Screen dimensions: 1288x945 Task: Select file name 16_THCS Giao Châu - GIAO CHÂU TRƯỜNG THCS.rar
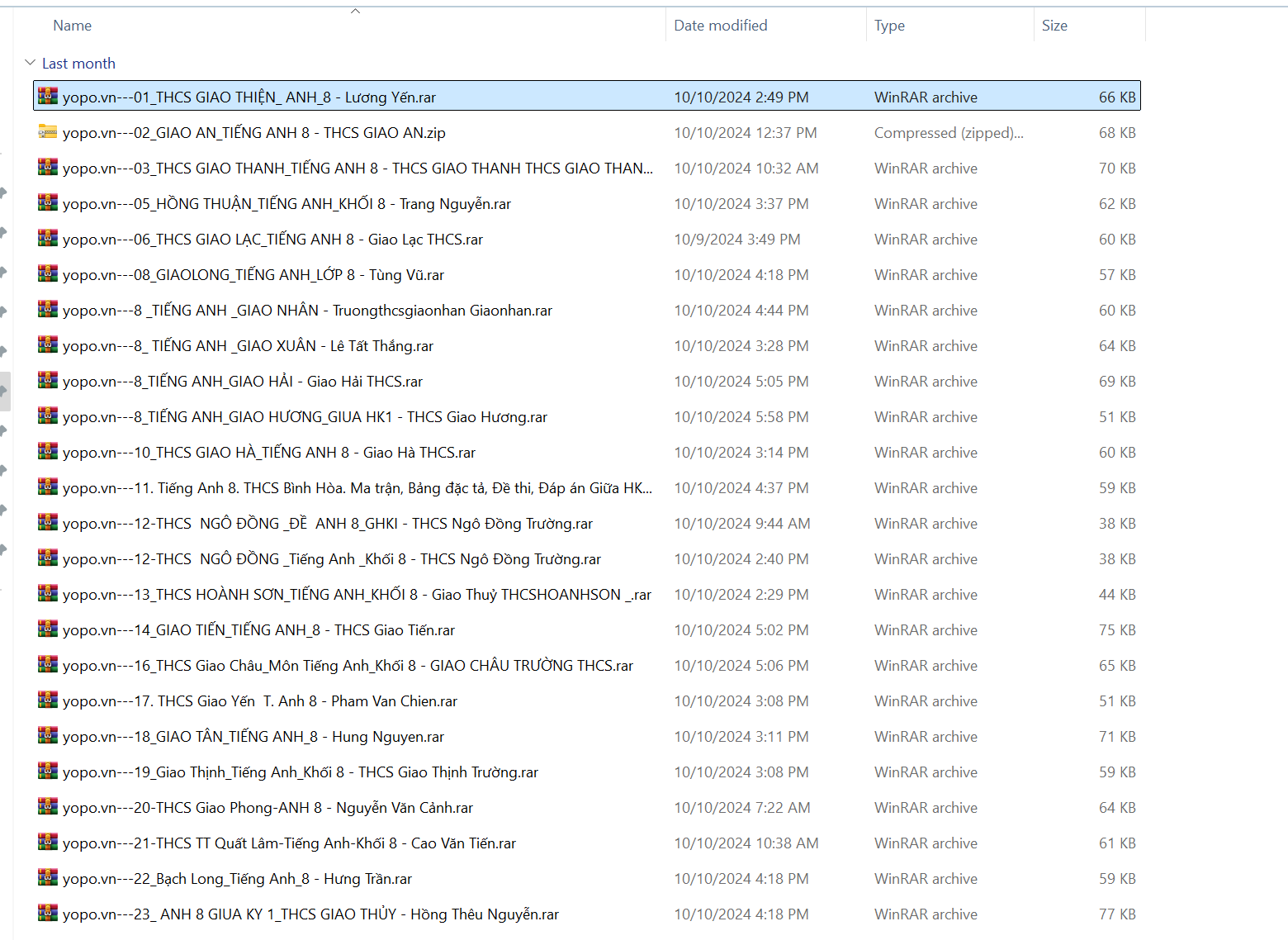click(348, 666)
